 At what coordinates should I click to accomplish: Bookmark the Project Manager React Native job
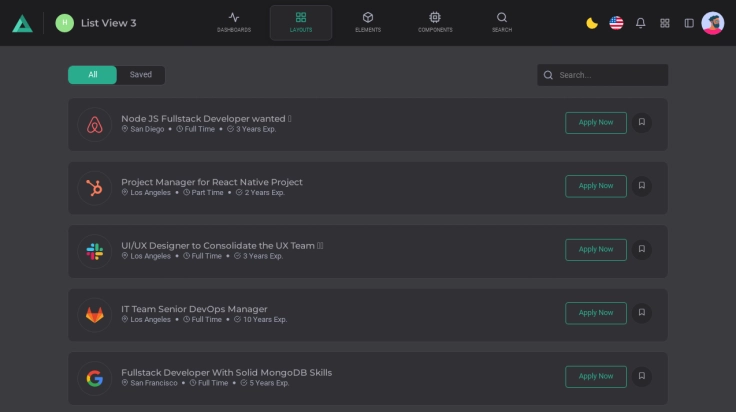point(642,186)
